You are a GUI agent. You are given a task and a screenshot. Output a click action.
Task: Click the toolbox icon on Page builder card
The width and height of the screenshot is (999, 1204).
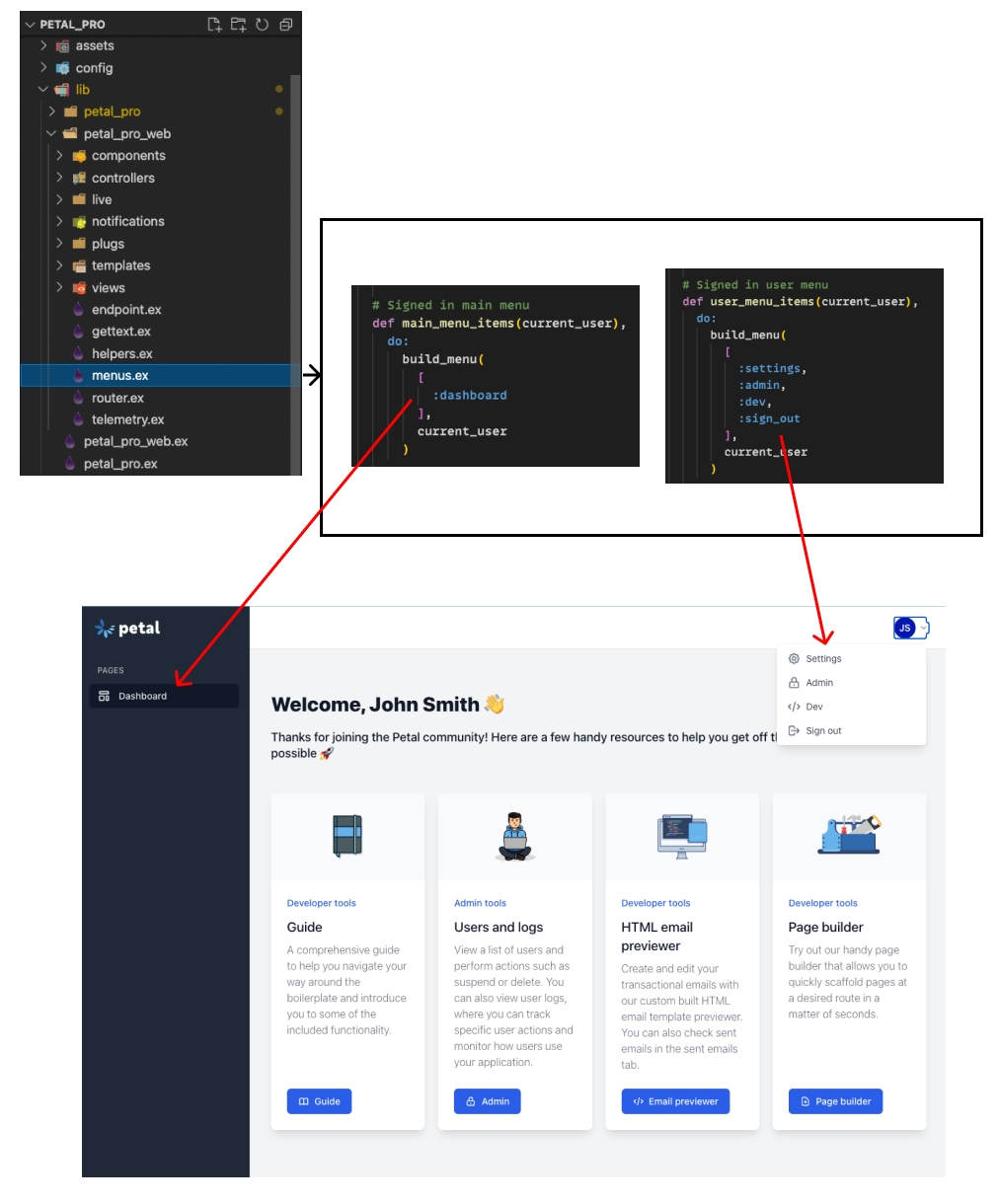click(x=849, y=836)
